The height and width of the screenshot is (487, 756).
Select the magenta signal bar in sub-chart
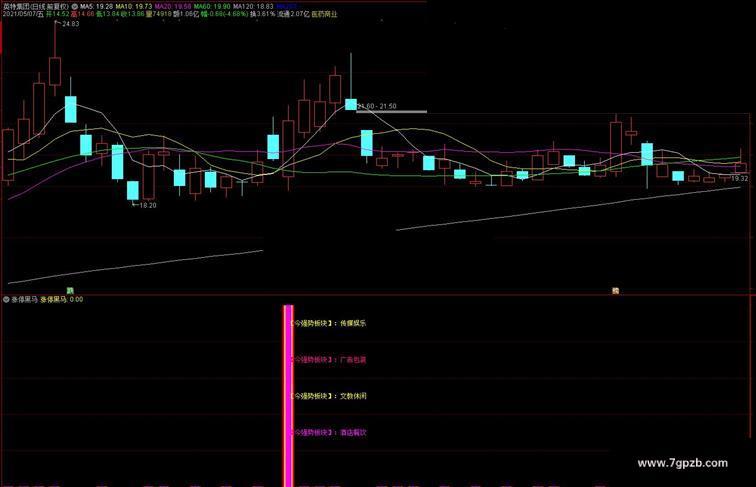click(x=288, y=395)
